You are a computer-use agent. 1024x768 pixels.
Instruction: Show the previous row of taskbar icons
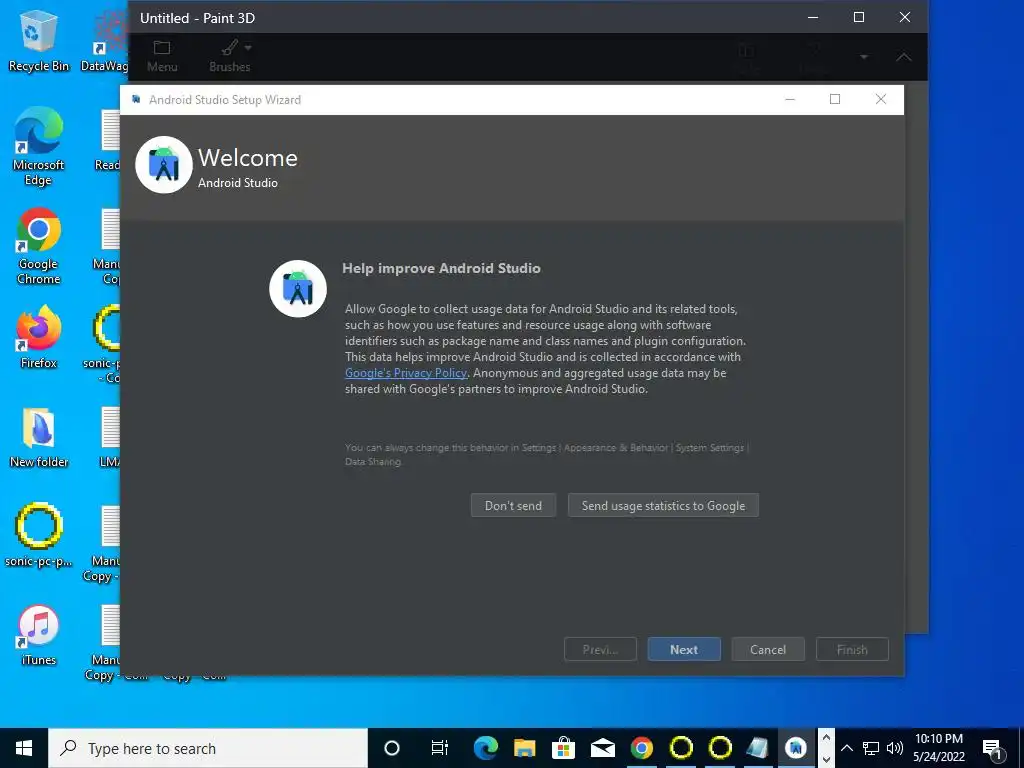tap(826, 738)
